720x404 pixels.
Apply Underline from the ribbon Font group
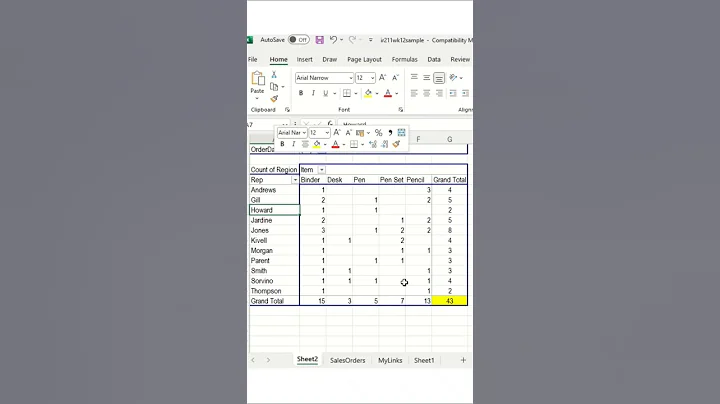[326, 93]
